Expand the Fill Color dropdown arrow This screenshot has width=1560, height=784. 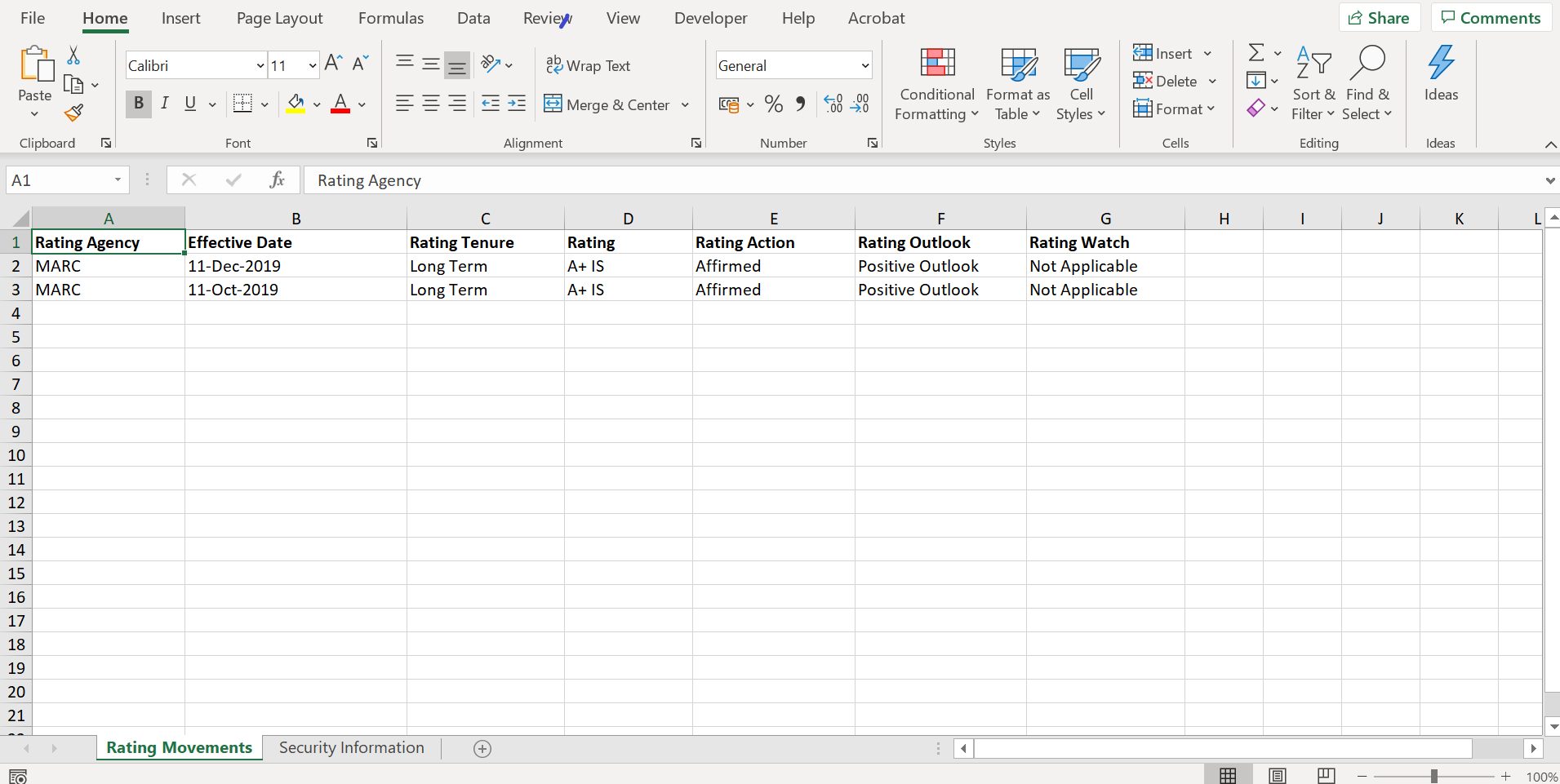click(x=317, y=104)
